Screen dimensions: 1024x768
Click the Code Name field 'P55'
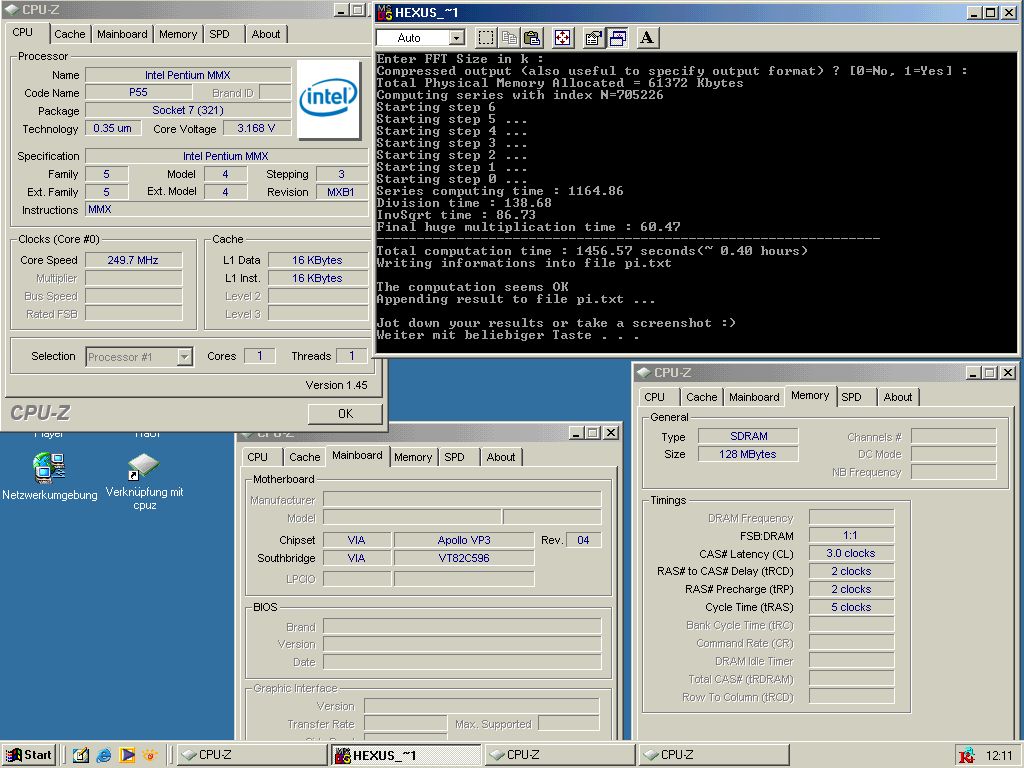pos(138,93)
